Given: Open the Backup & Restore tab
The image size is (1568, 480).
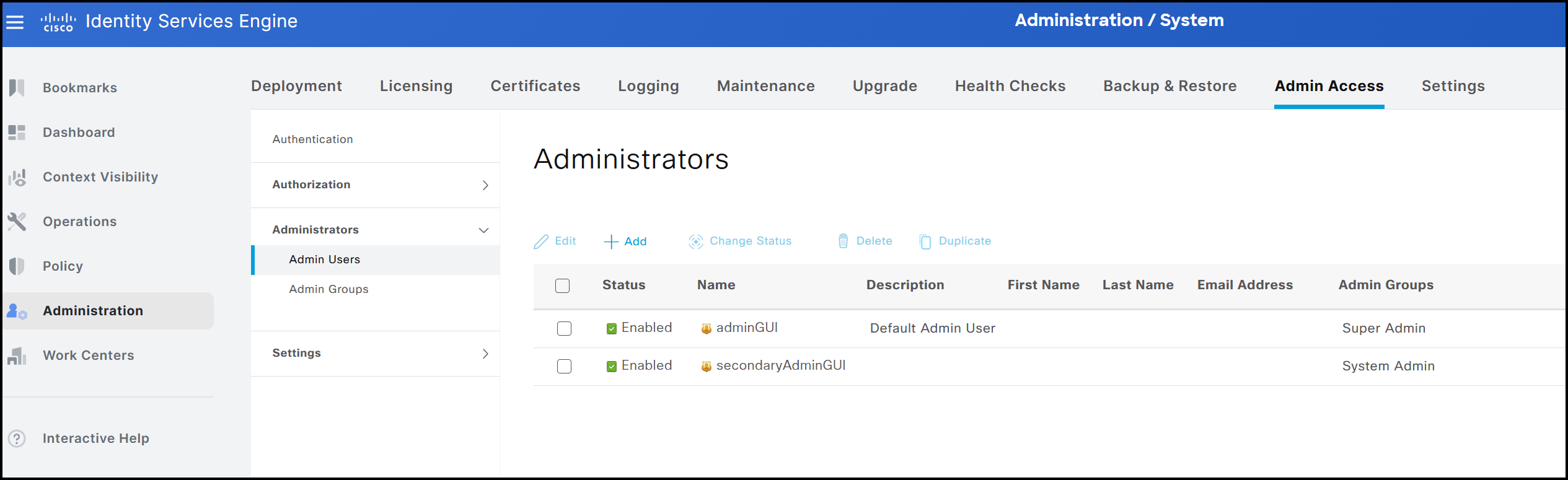Looking at the screenshot, I should pos(1169,86).
